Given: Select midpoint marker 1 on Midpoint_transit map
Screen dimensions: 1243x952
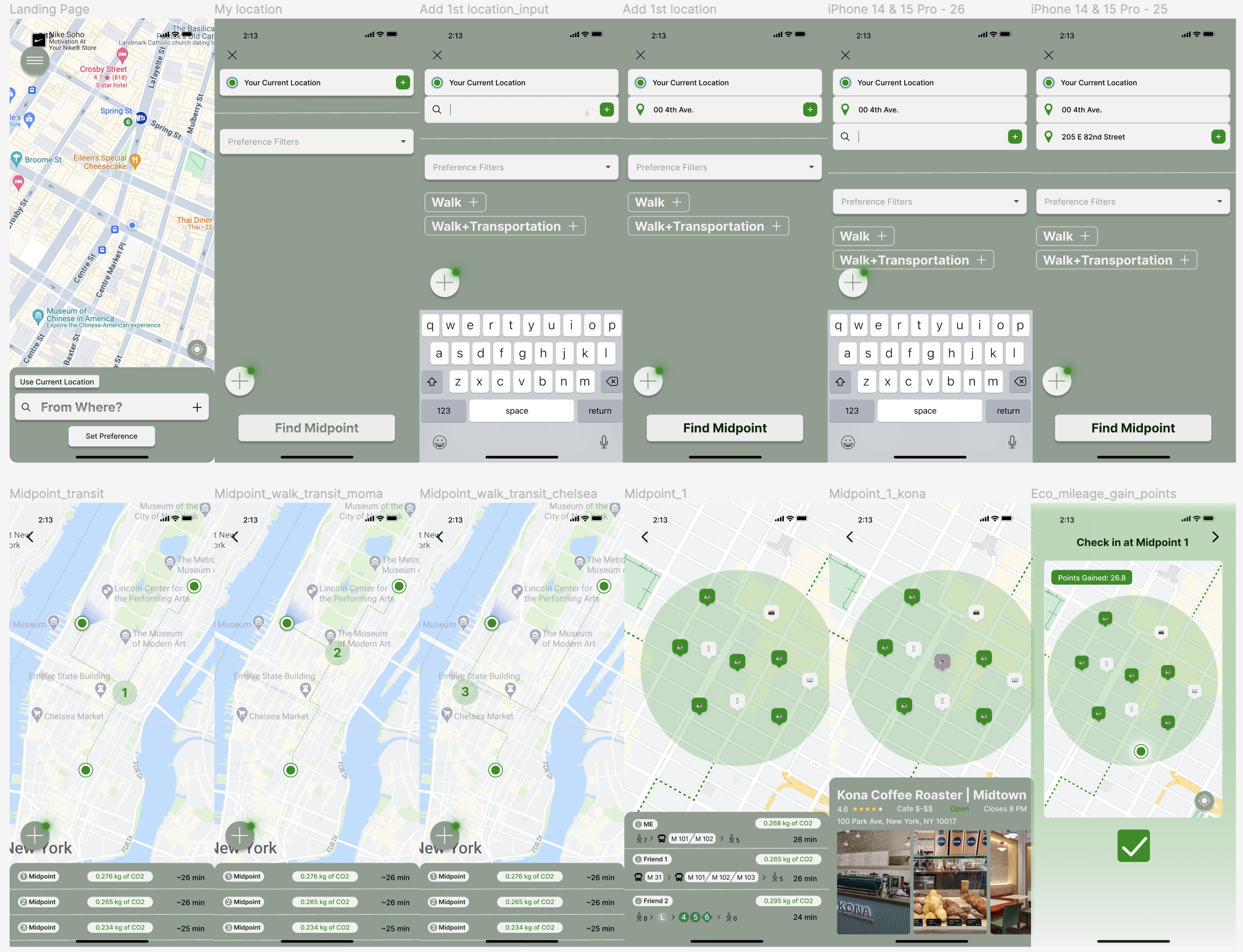Looking at the screenshot, I should 125,693.
